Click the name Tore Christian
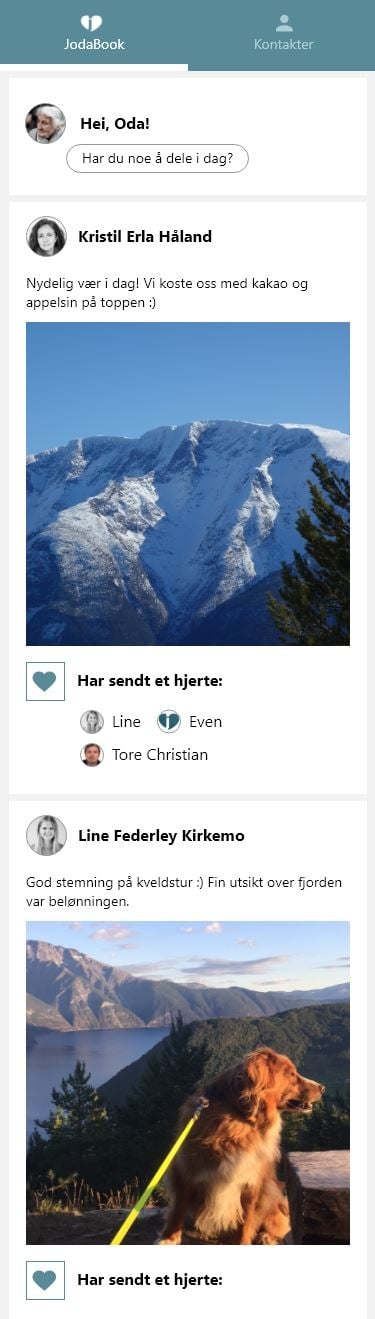The width and height of the screenshot is (375, 1319). (160, 755)
